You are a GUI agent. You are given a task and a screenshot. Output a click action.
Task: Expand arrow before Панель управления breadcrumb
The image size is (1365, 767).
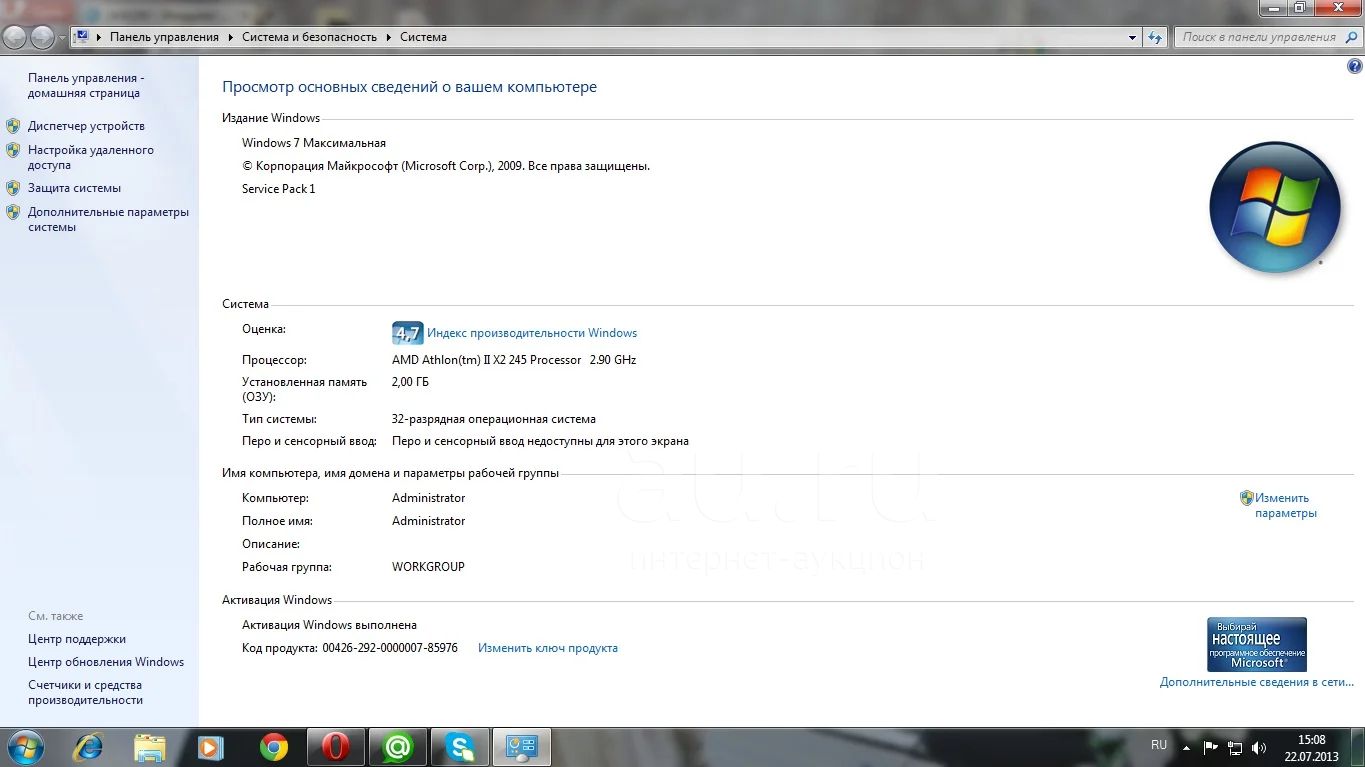click(99, 37)
